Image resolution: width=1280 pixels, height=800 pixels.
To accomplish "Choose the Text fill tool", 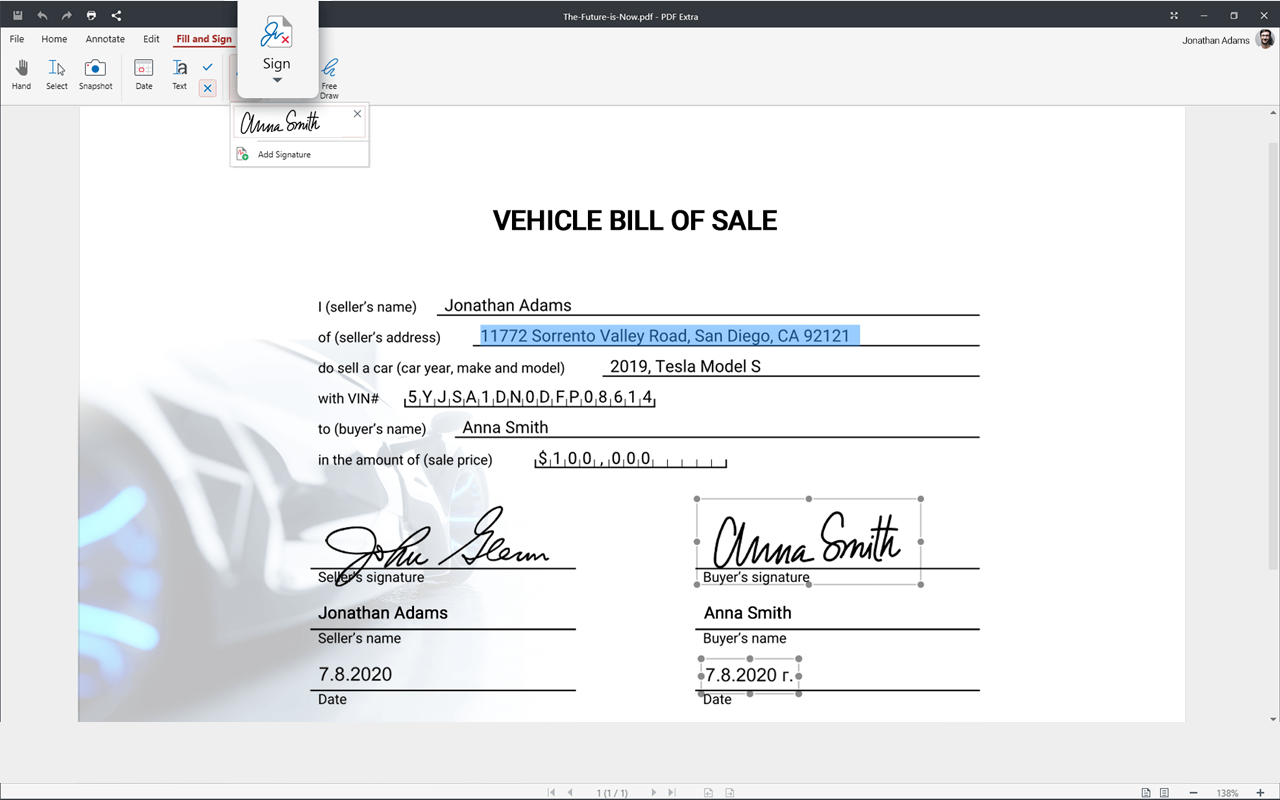I will pos(179,74).
